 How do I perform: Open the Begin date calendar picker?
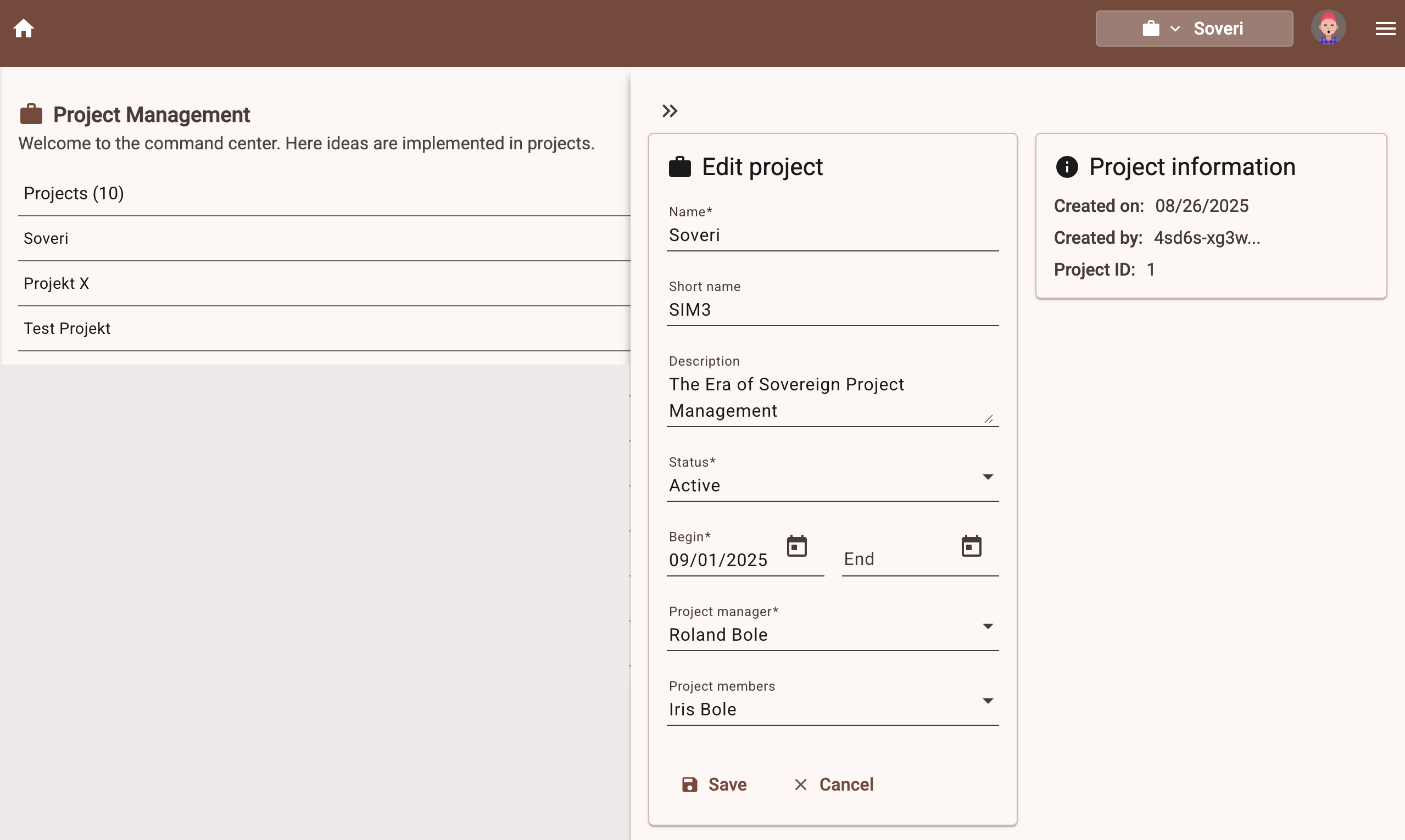(x=796, y=546)
